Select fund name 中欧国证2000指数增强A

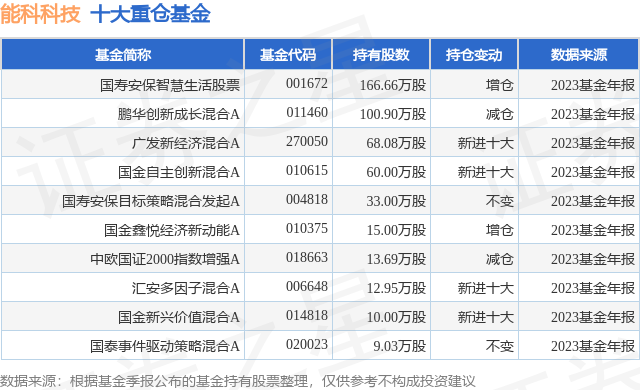click(x=165, y=259)
